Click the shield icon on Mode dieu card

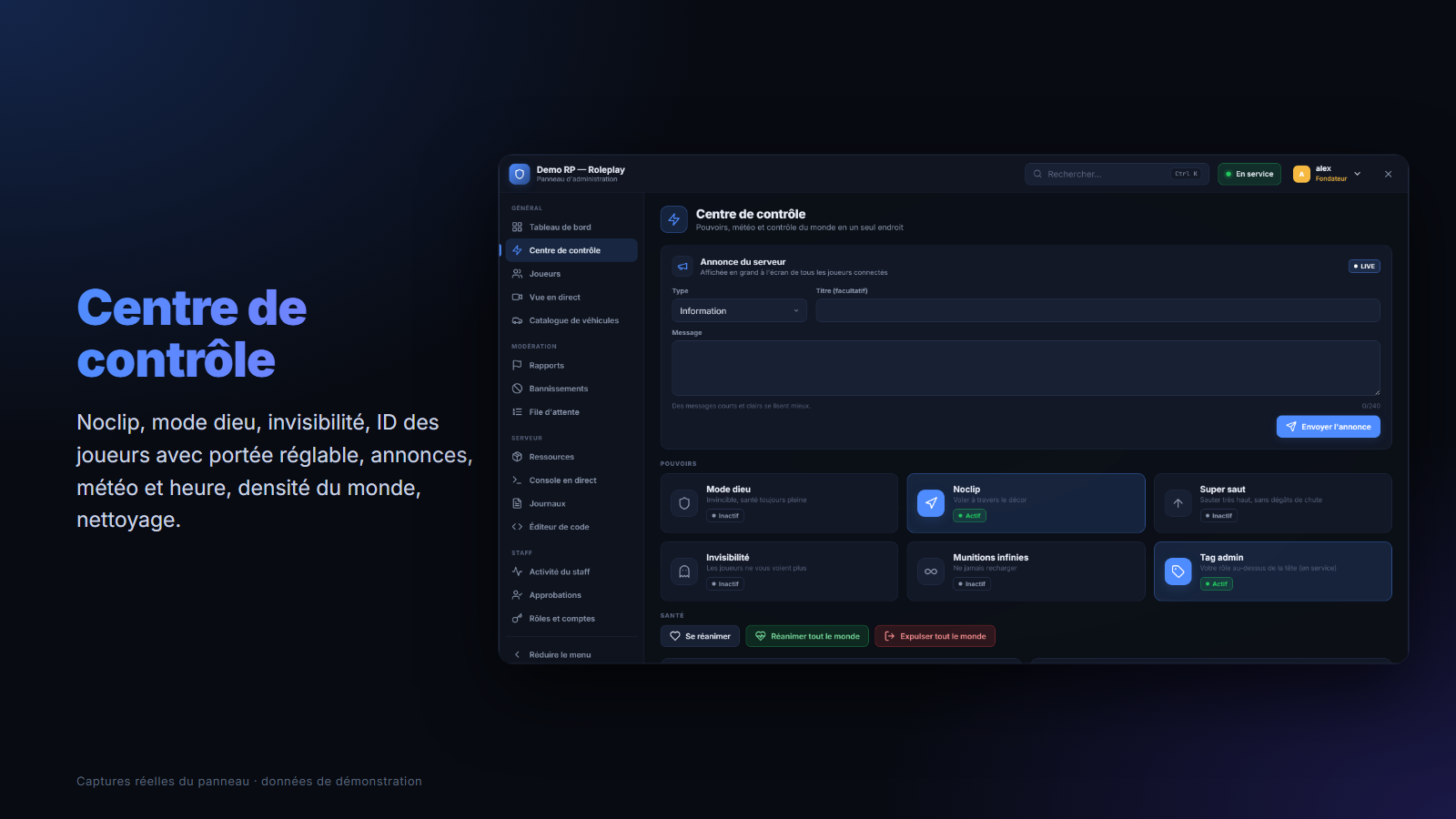pyautogui.click(x=684, y=503)
